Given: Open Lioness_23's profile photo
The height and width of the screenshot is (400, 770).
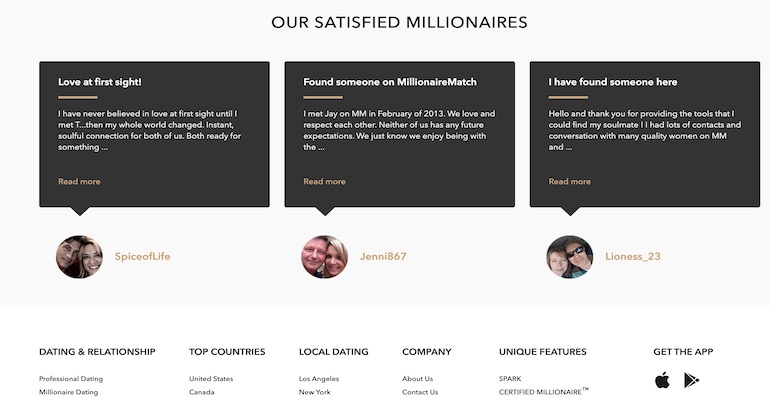Looking at the screenshot, I should point(569,257).
